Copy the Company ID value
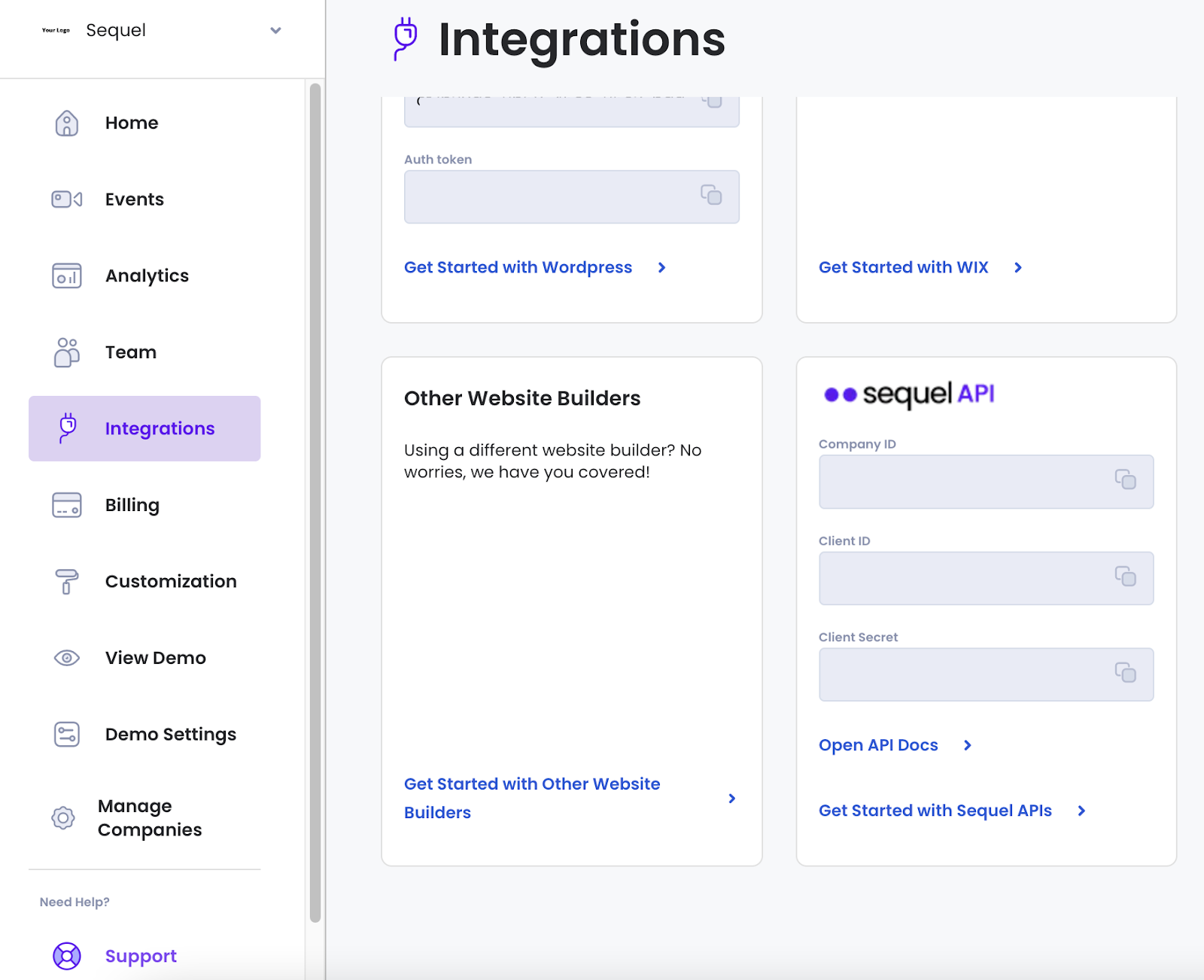Image resolution: width=1204 pixels, height=980 pixels. pos(1126,479)
